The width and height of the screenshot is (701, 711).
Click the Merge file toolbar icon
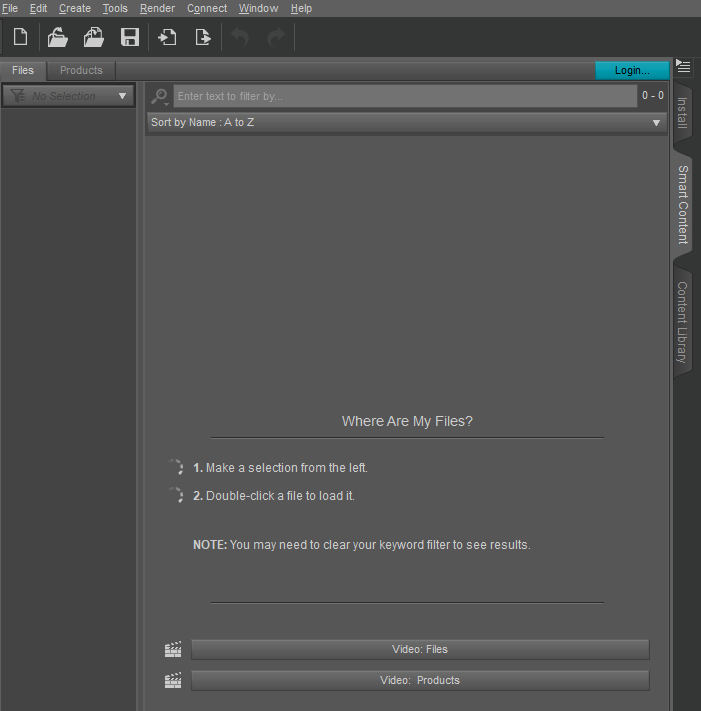[93, 37]
